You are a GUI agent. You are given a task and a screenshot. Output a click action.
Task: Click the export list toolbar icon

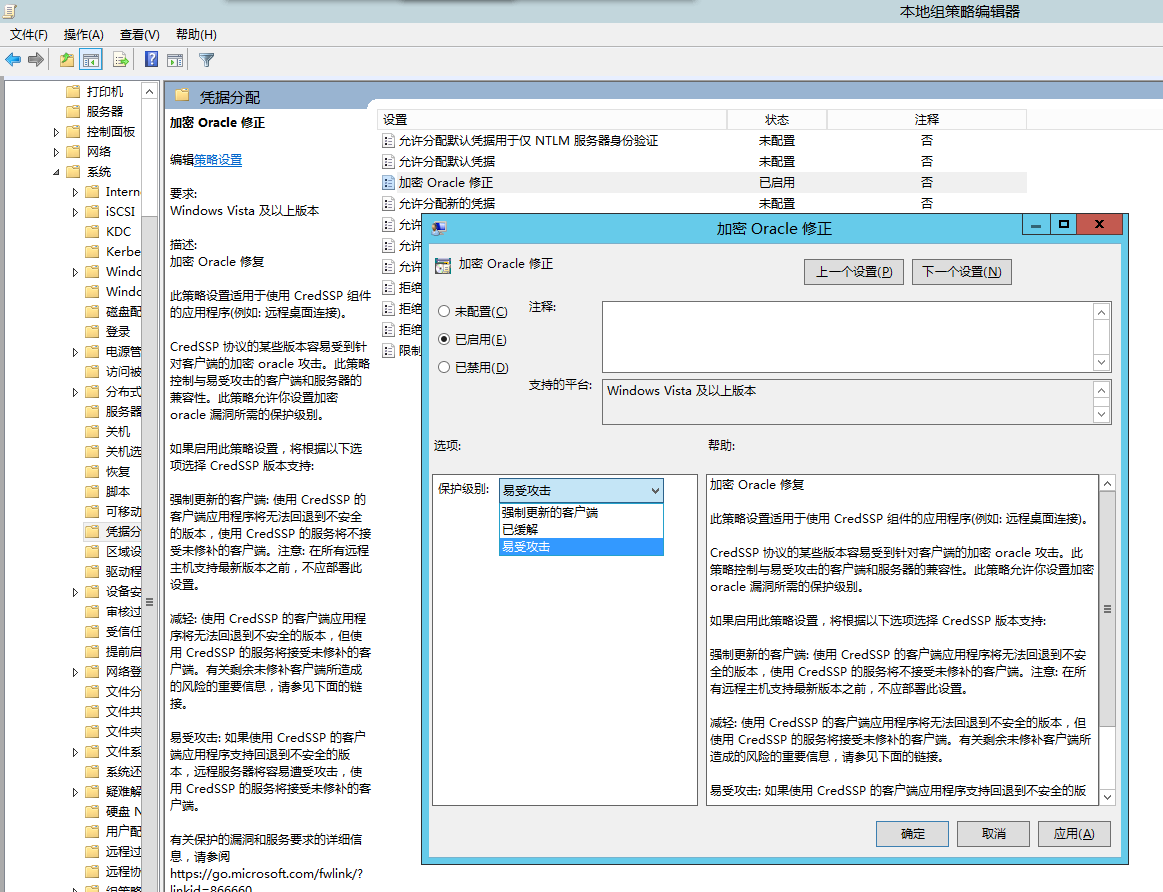120,59
